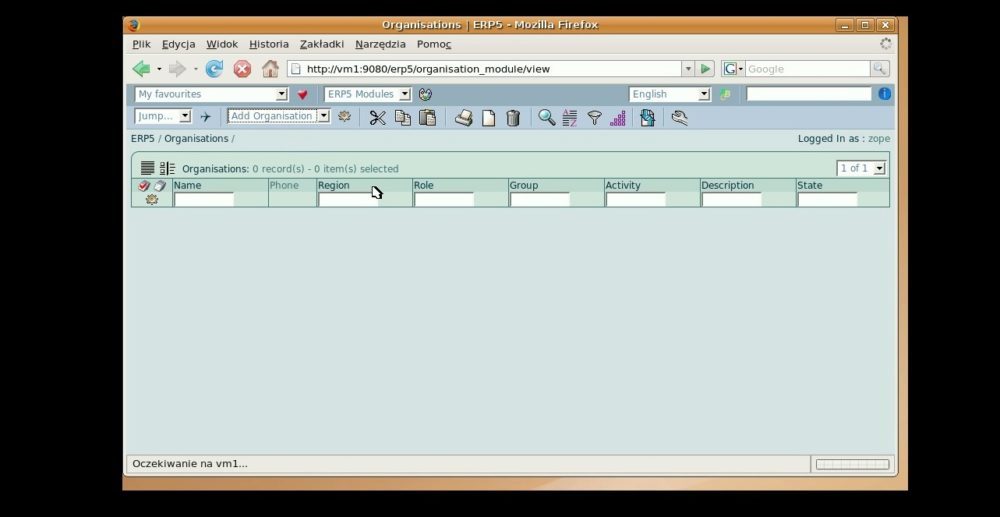1000x517 pixels.
Task: Open the My favourites dropdown
Action: point(211,94)
